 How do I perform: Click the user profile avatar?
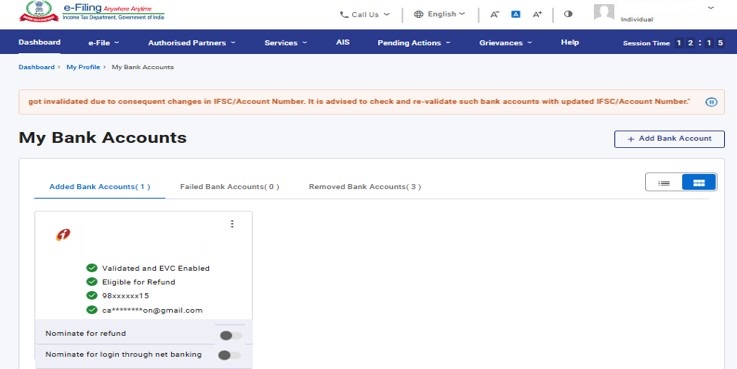(604, 12)
